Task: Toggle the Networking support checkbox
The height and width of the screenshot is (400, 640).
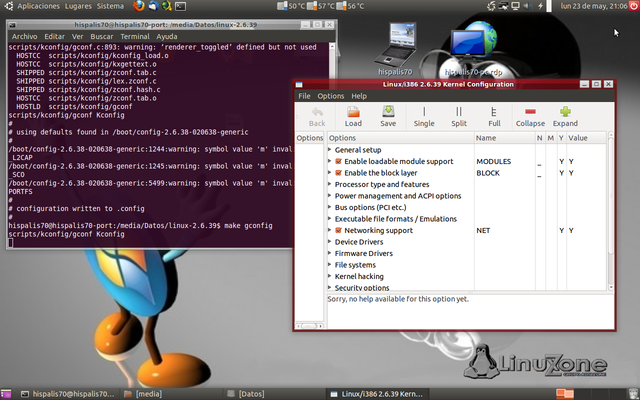Action: tap(338, 230)
